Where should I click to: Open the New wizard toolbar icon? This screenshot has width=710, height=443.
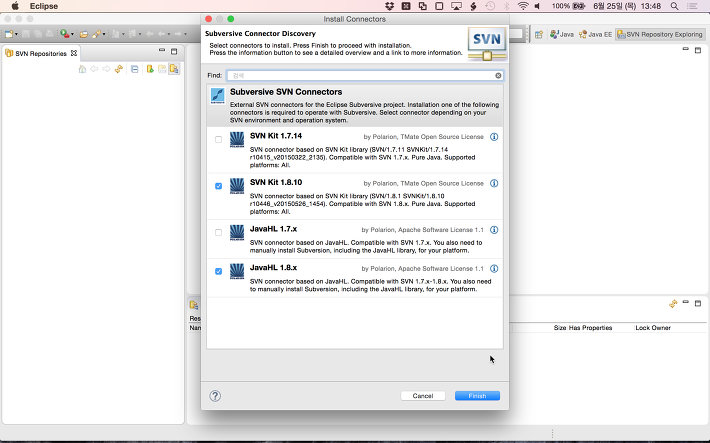pyautogui.click(x=9, y=34)
